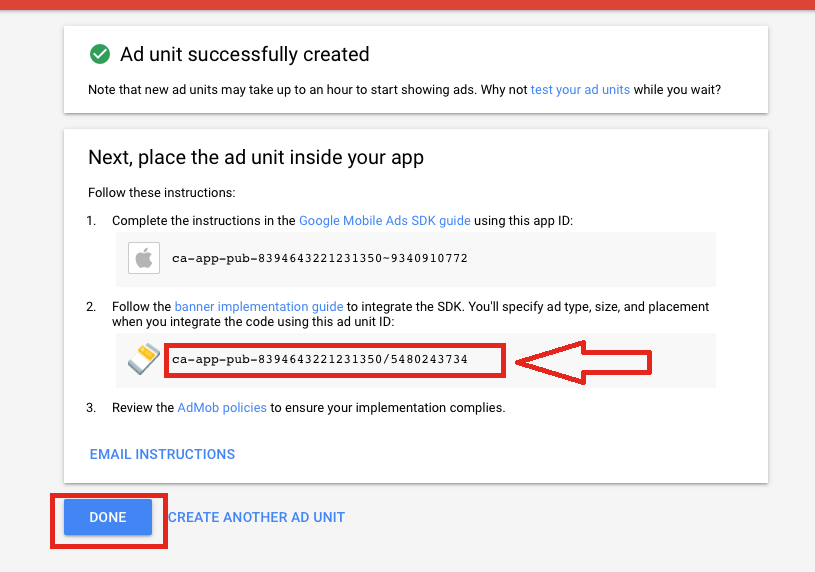Click EMAIL INSTRUCTIONS

point(162,454)
